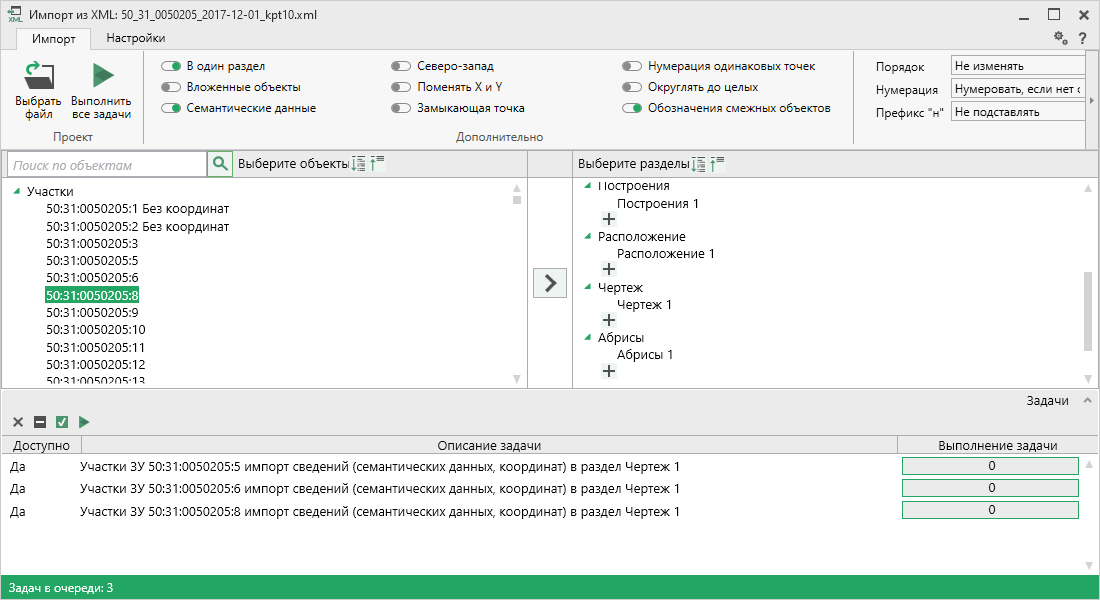Collapse the Tasks panel with the chevron
The width and height of the screenshot is (1100, 600).
[1087, 400]
